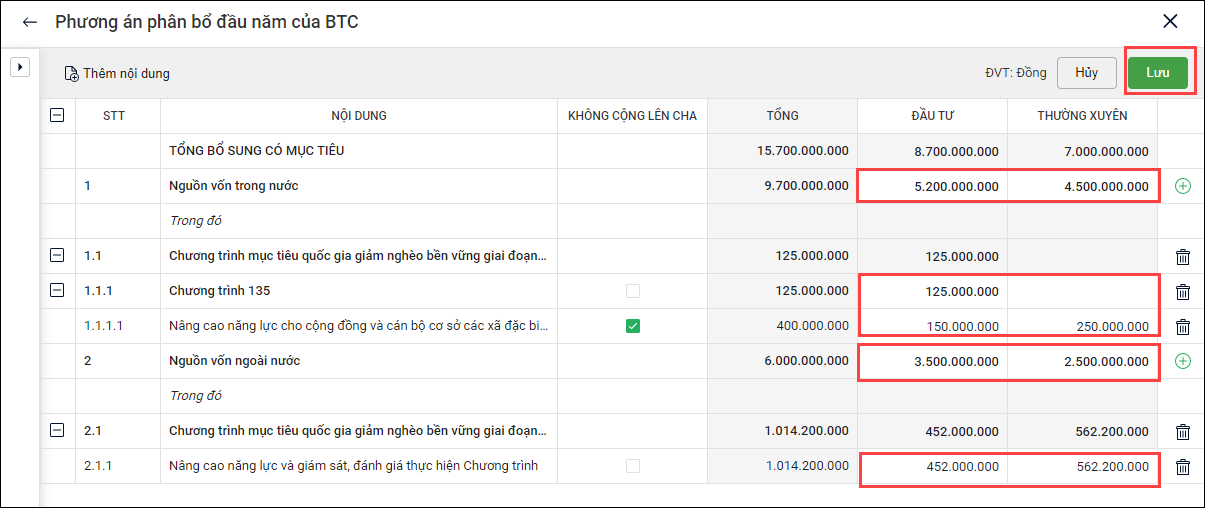Add sub-item under Nguồn vốn trong nước
The image size is (1205, 508).
click(x=1182, y=186)
